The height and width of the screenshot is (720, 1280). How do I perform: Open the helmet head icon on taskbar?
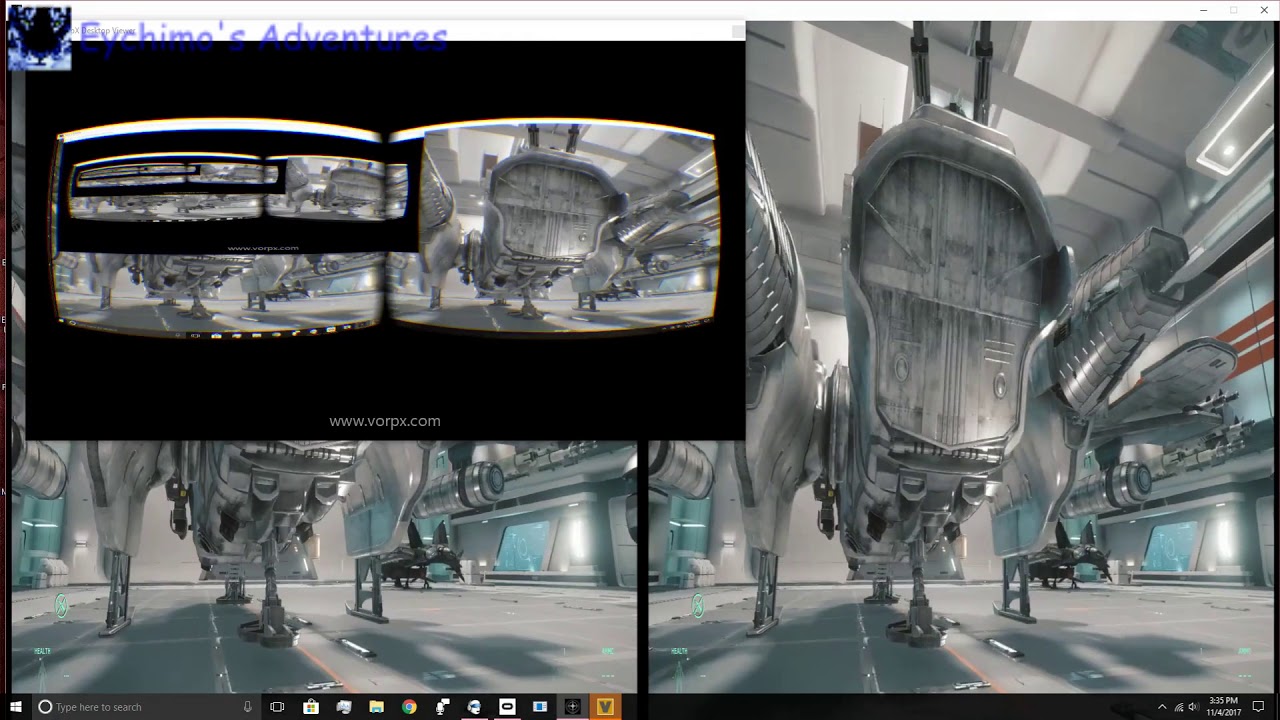[474, 707]
